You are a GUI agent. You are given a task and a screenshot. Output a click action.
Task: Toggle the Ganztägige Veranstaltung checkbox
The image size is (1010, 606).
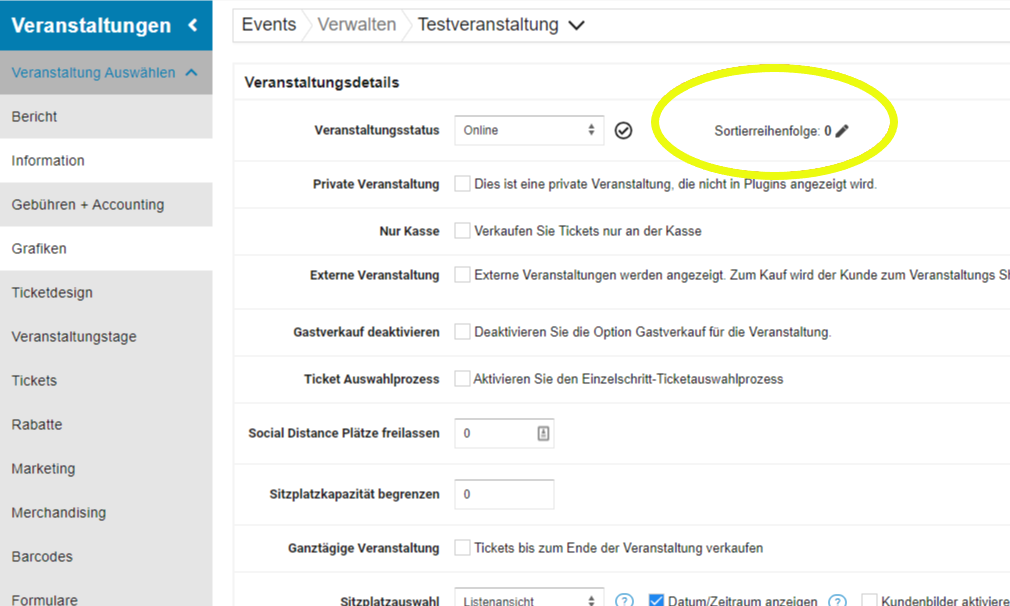(462, 548)
